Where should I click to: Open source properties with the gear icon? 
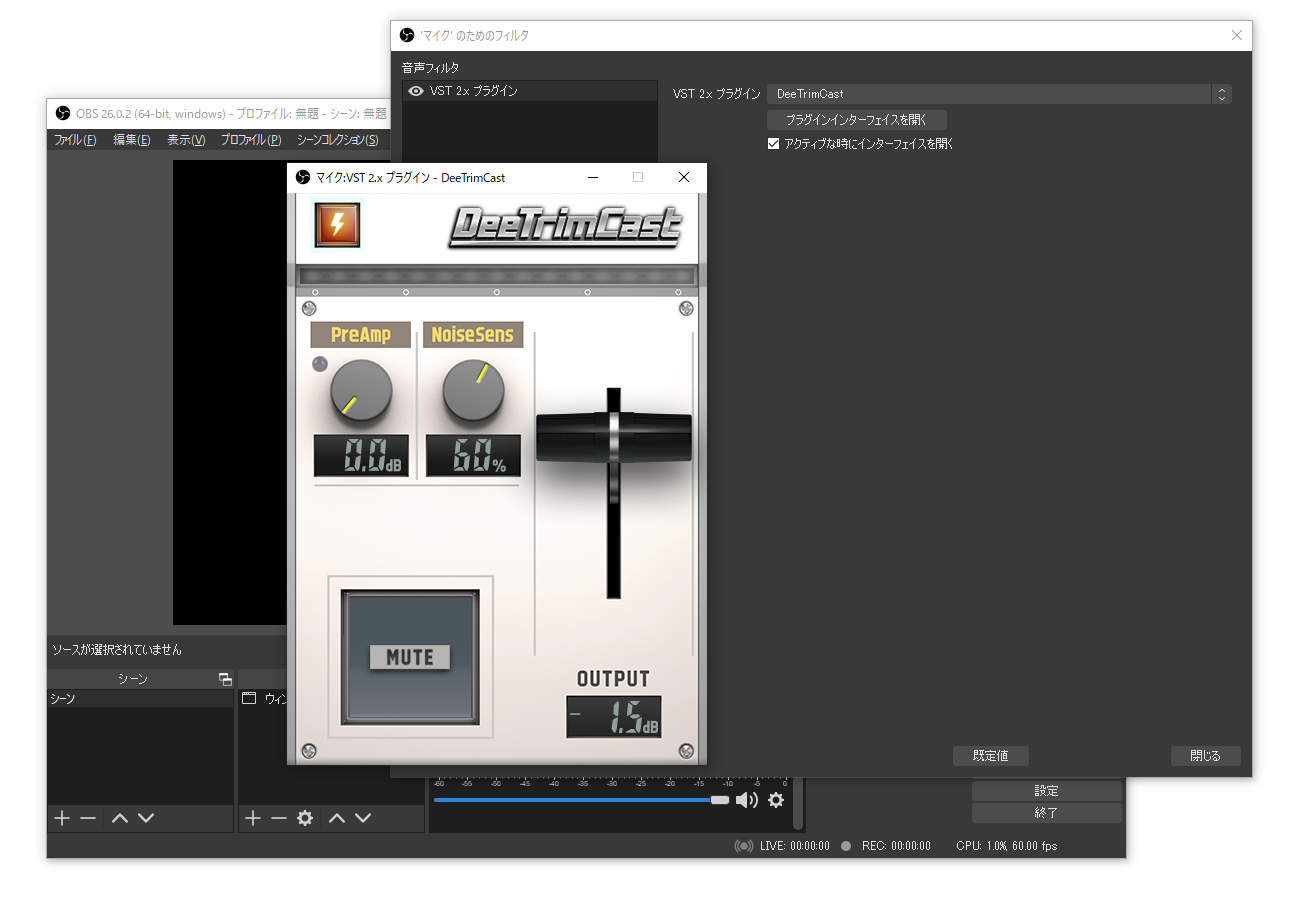coord(305,818)
